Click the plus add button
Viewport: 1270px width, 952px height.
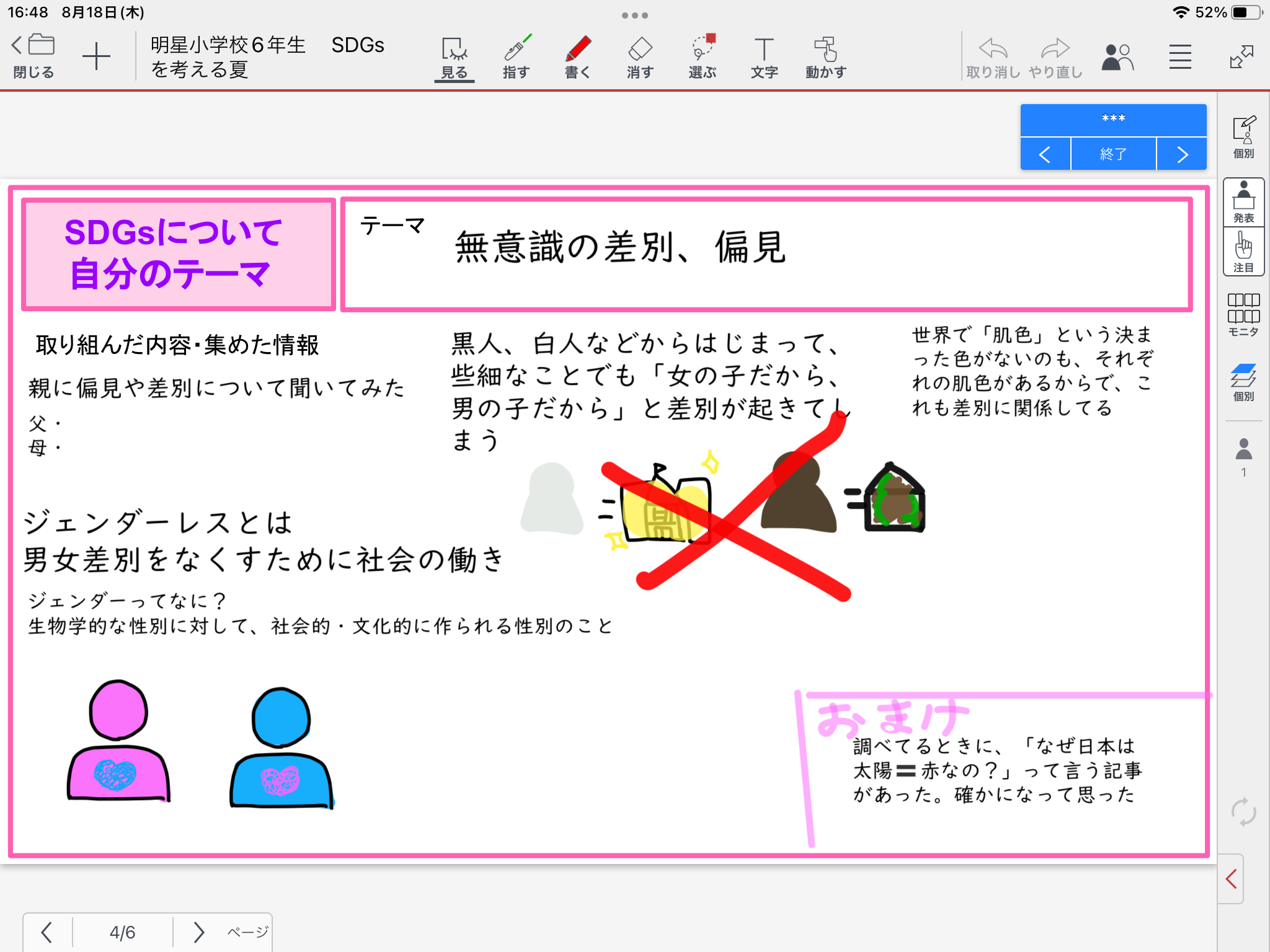coord(96,57)
